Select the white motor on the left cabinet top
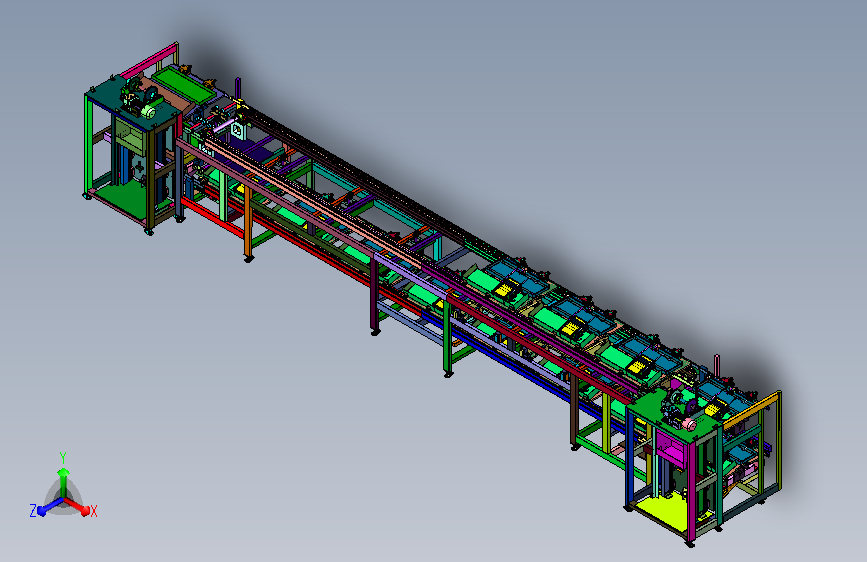Viewport: 867px width, 562px height. pyautogui.click(x=149, y=111)
